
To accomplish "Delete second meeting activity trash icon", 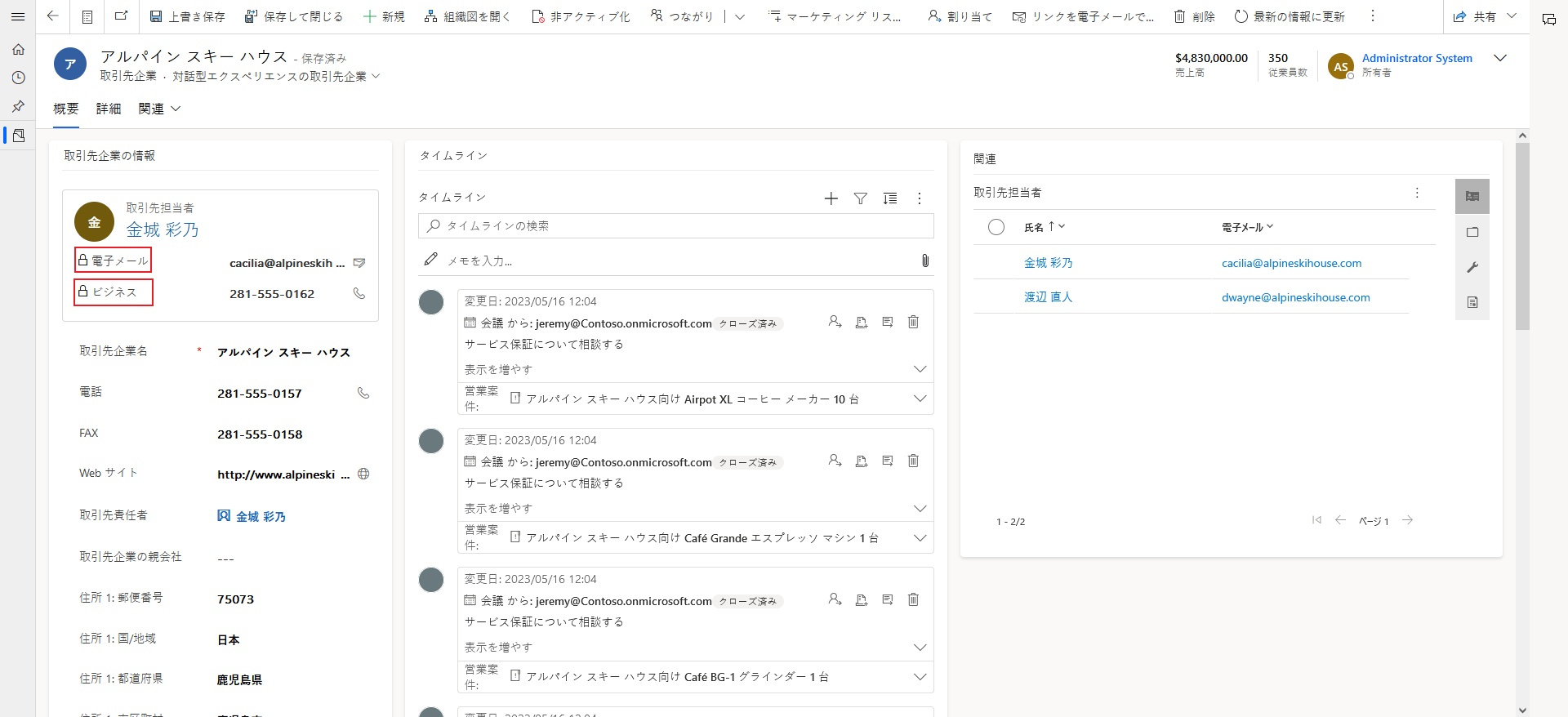I will (x=913, y=461).
